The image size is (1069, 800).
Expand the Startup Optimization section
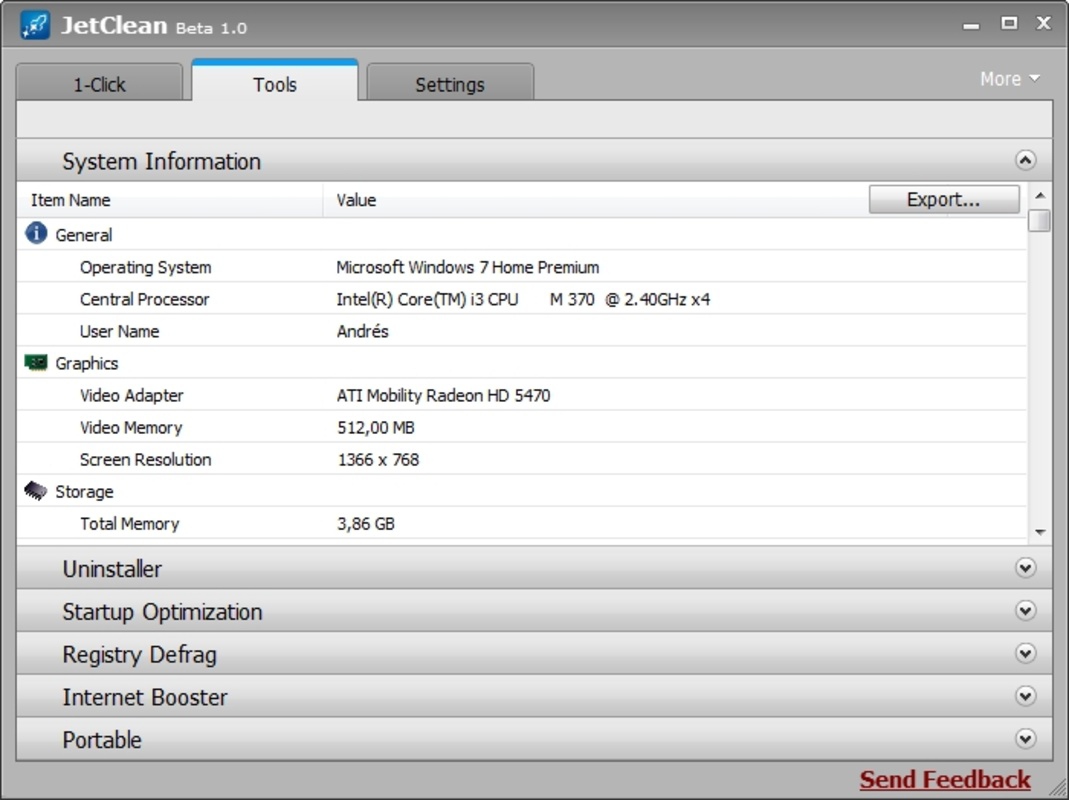coord(1025,610)
